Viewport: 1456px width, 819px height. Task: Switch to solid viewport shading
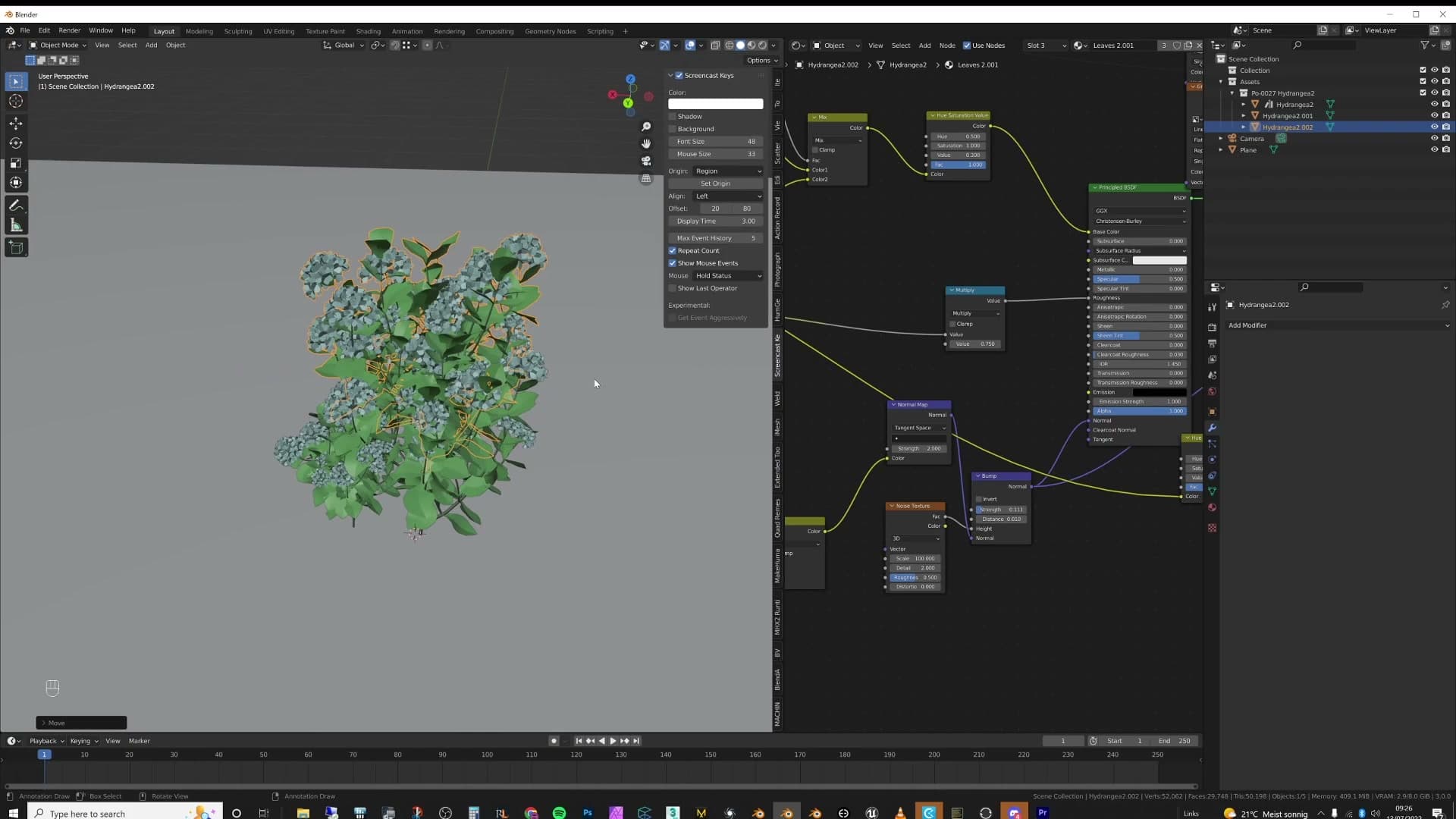click(741, 45)
